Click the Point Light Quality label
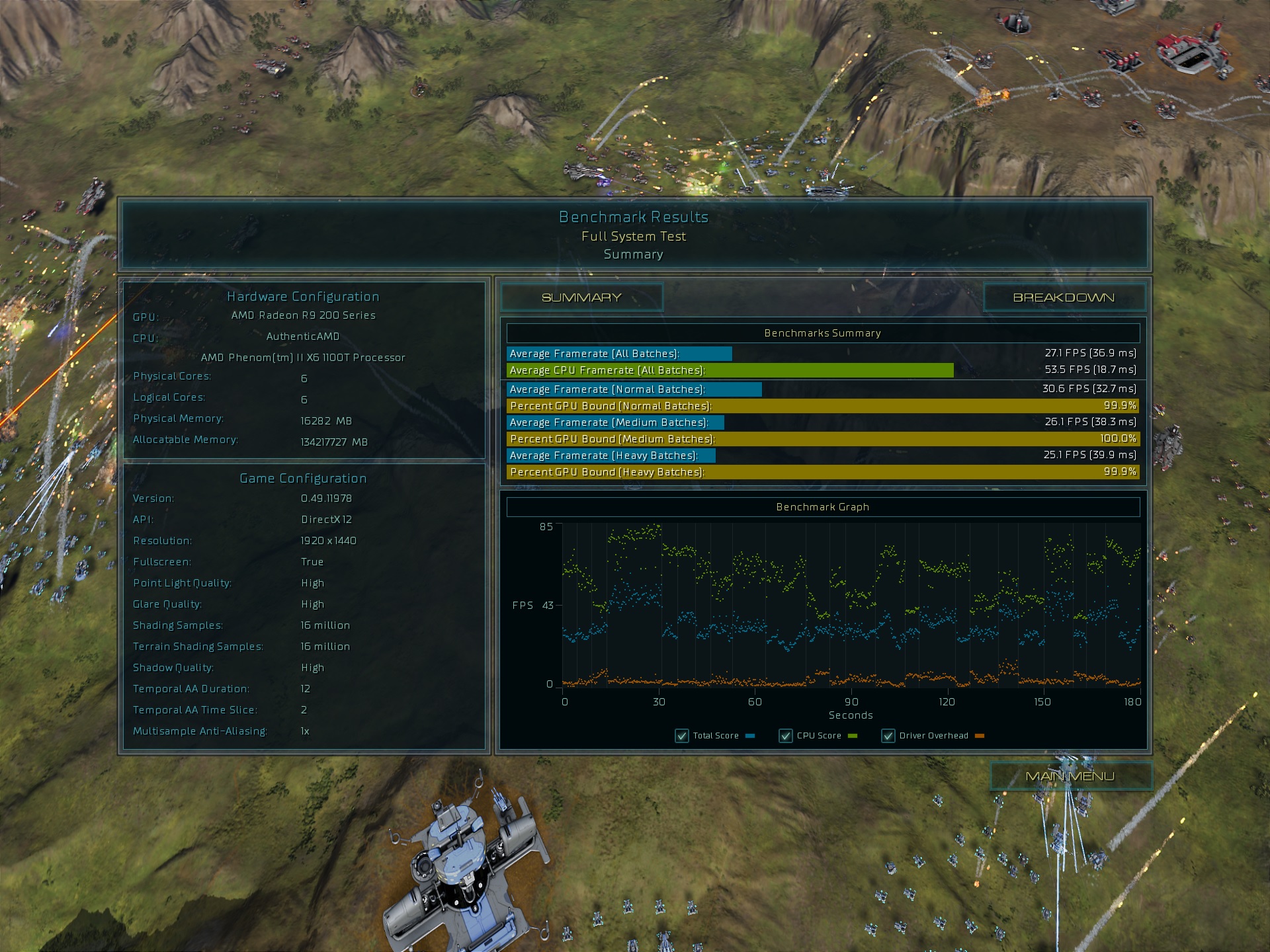Screen dimensions: 1270x952 coord(182,583)
